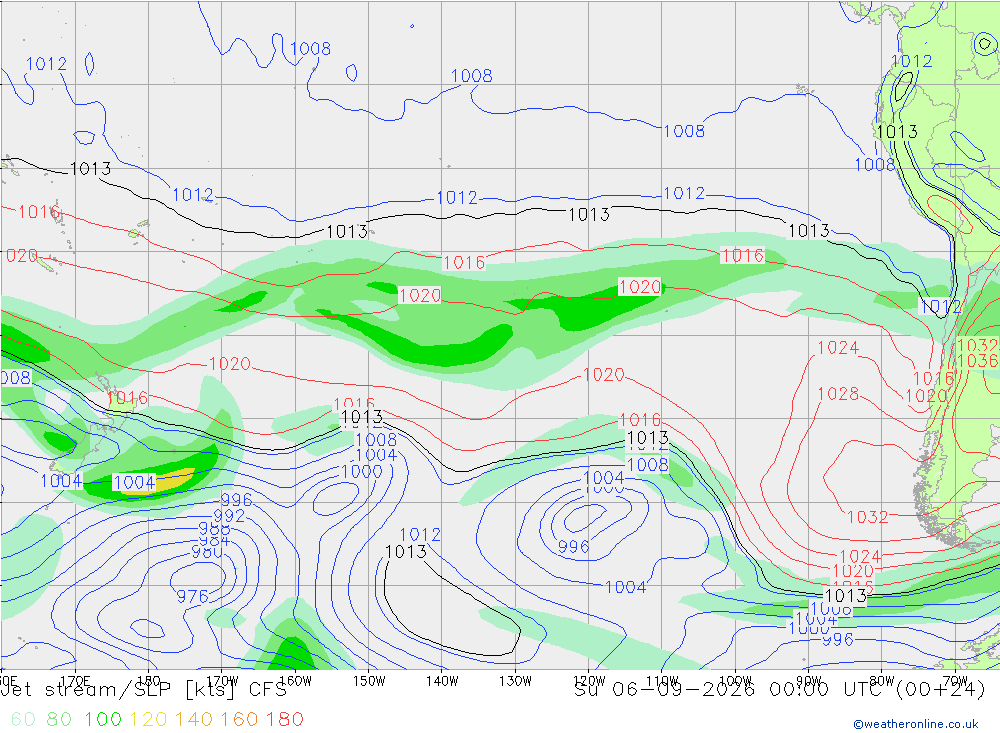1000x733 pixels.
Task: Click the weatheronline.co.uk copyright link
Action: pos(916,723)
